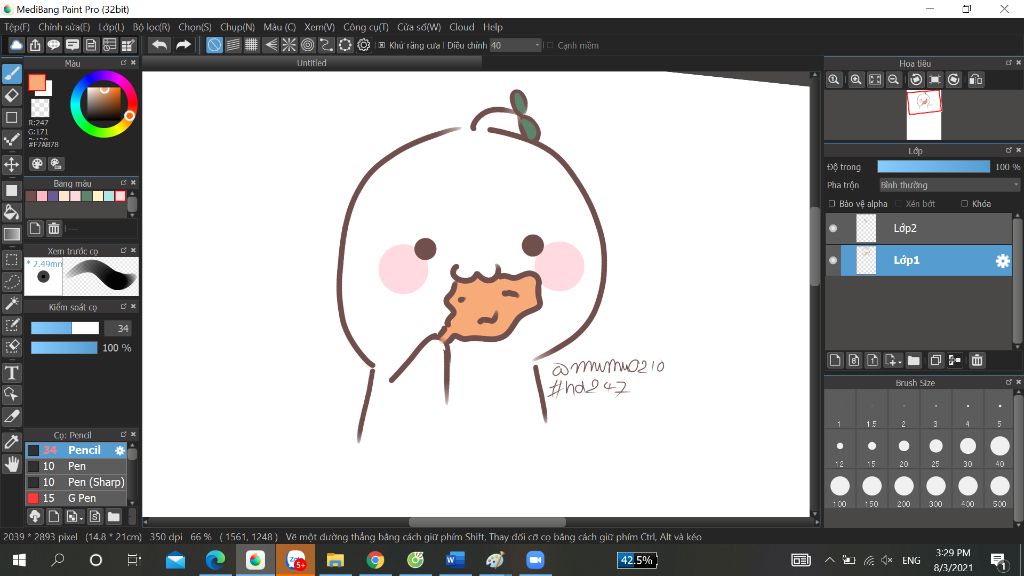Add a folder layer
Viewport: 1024px width, 576px height.
coord(914,360)
